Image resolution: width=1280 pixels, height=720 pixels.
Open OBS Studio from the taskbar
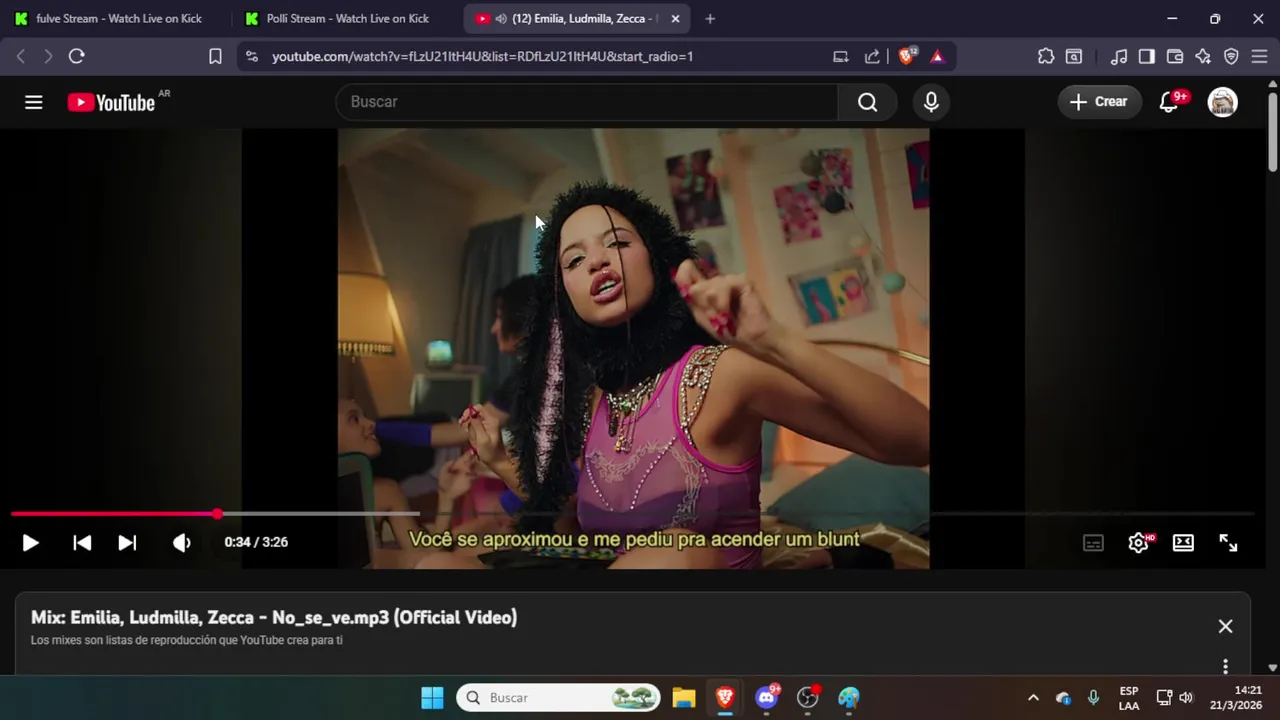coord(808,698)
